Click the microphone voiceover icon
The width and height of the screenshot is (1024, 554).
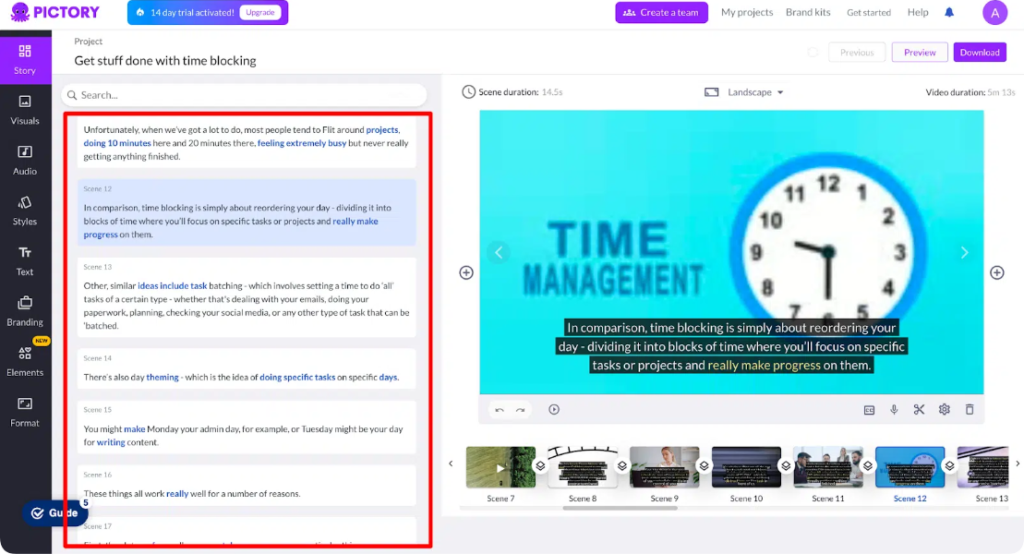click(x=894, y=409)
